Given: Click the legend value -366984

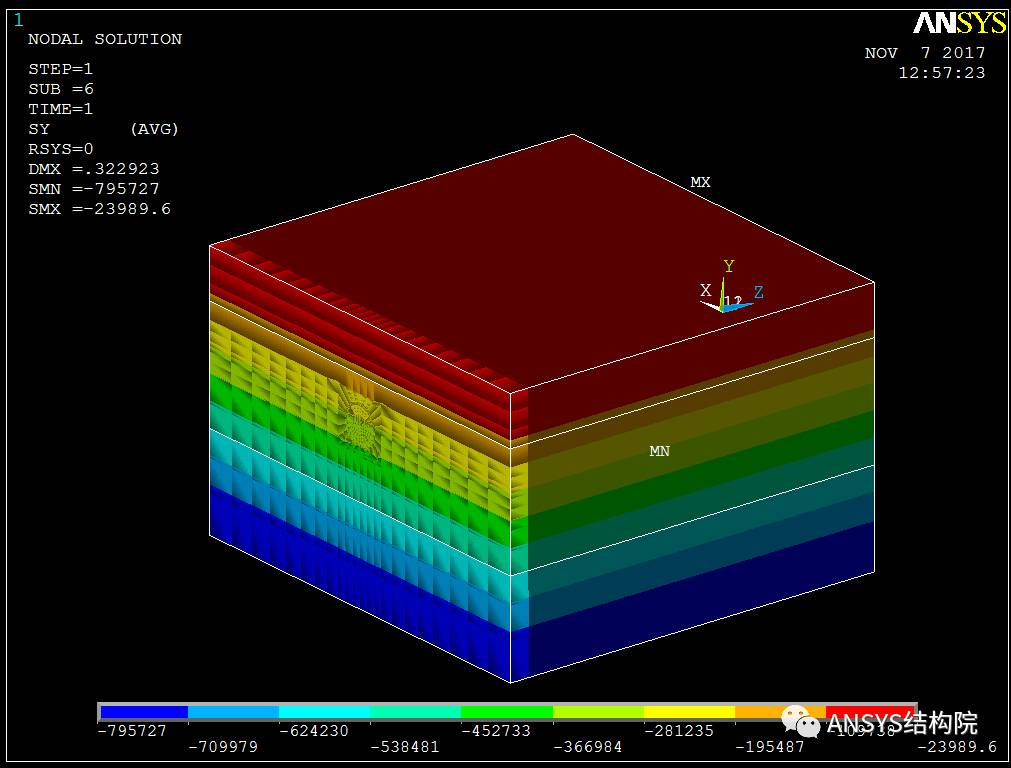Looking at the screenshot, I should pyautogui.click(x=588, y=747).
